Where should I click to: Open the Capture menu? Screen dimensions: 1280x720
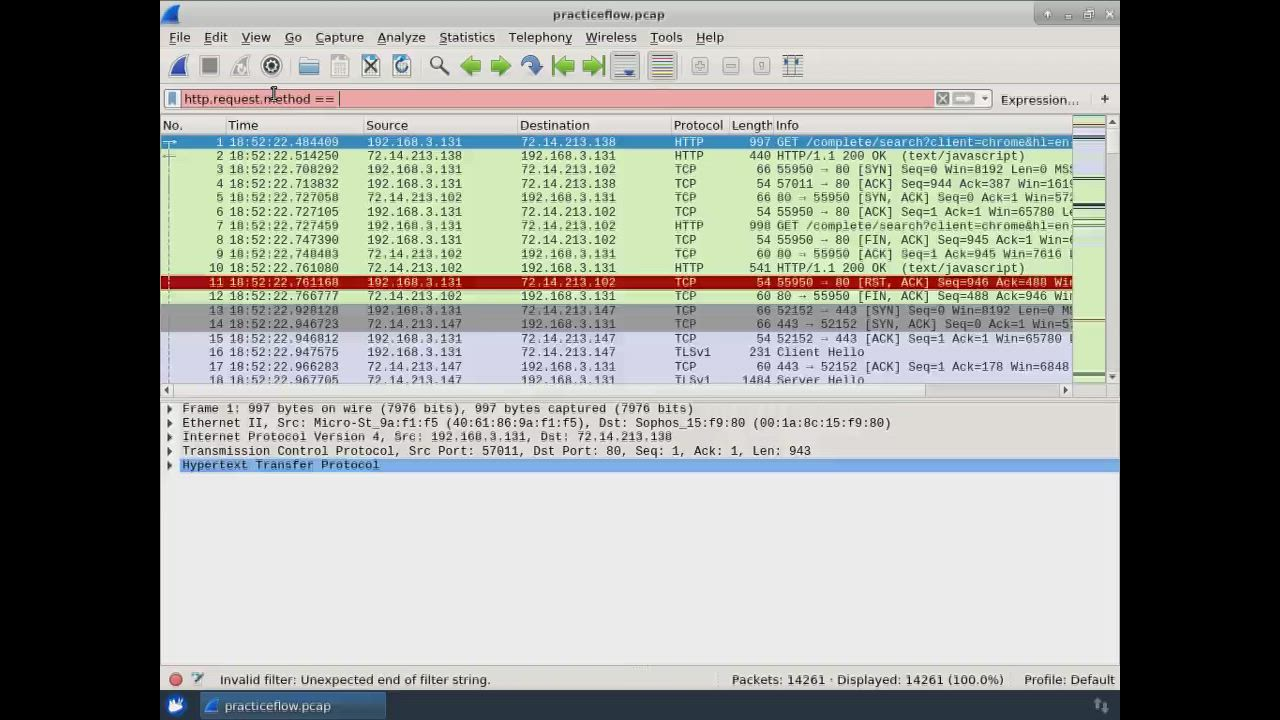(x=340, y=37)
